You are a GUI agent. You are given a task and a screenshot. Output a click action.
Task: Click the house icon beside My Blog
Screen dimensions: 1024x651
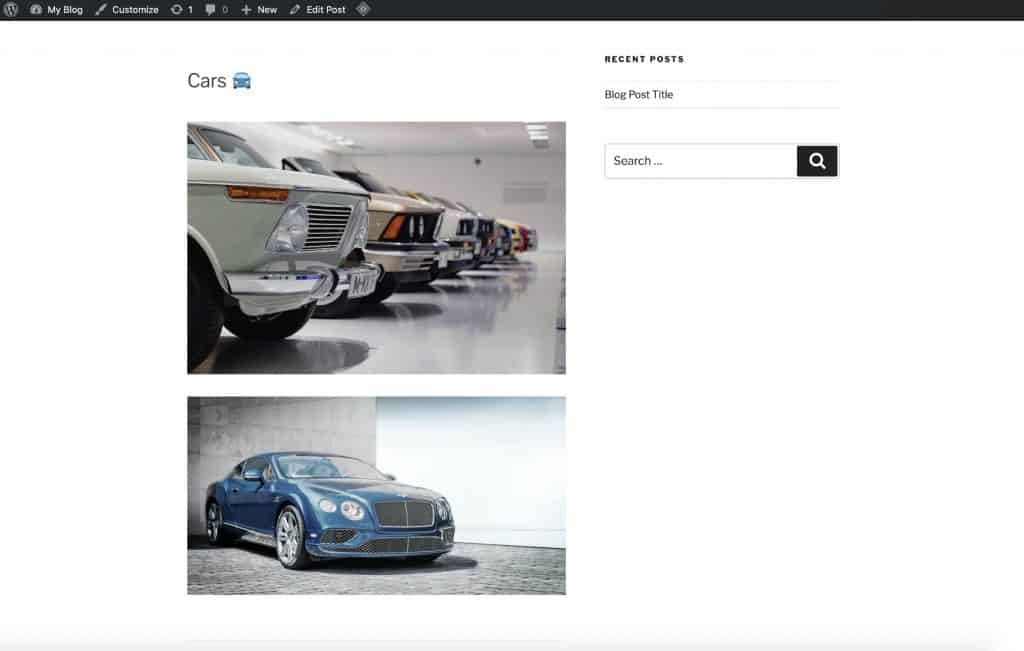(x=34, y=9)
